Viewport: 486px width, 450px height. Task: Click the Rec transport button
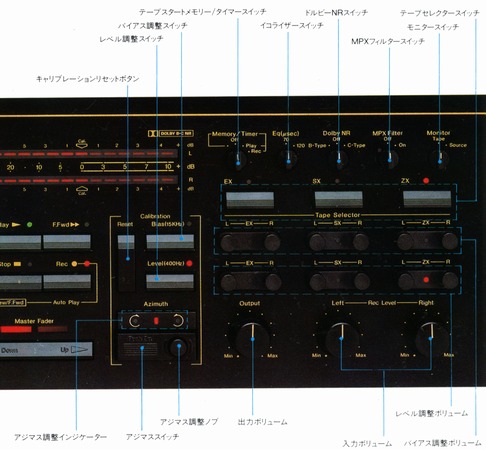tap(67, 282)
